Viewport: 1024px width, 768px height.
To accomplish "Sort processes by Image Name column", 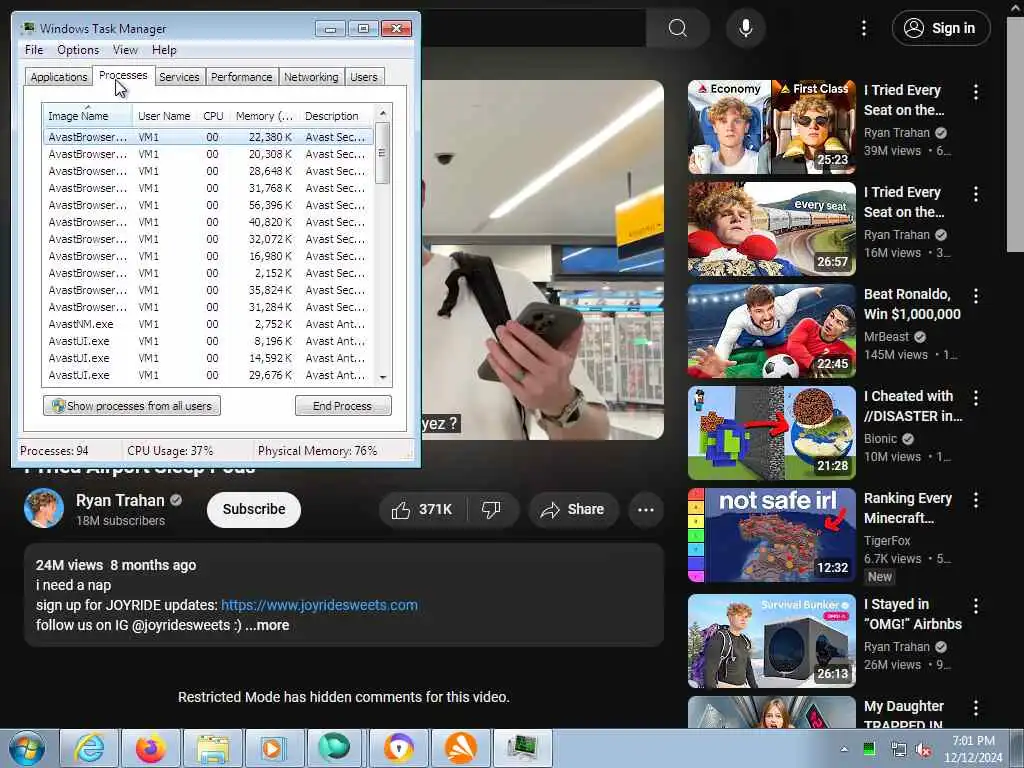I will (x=88, y=116).
